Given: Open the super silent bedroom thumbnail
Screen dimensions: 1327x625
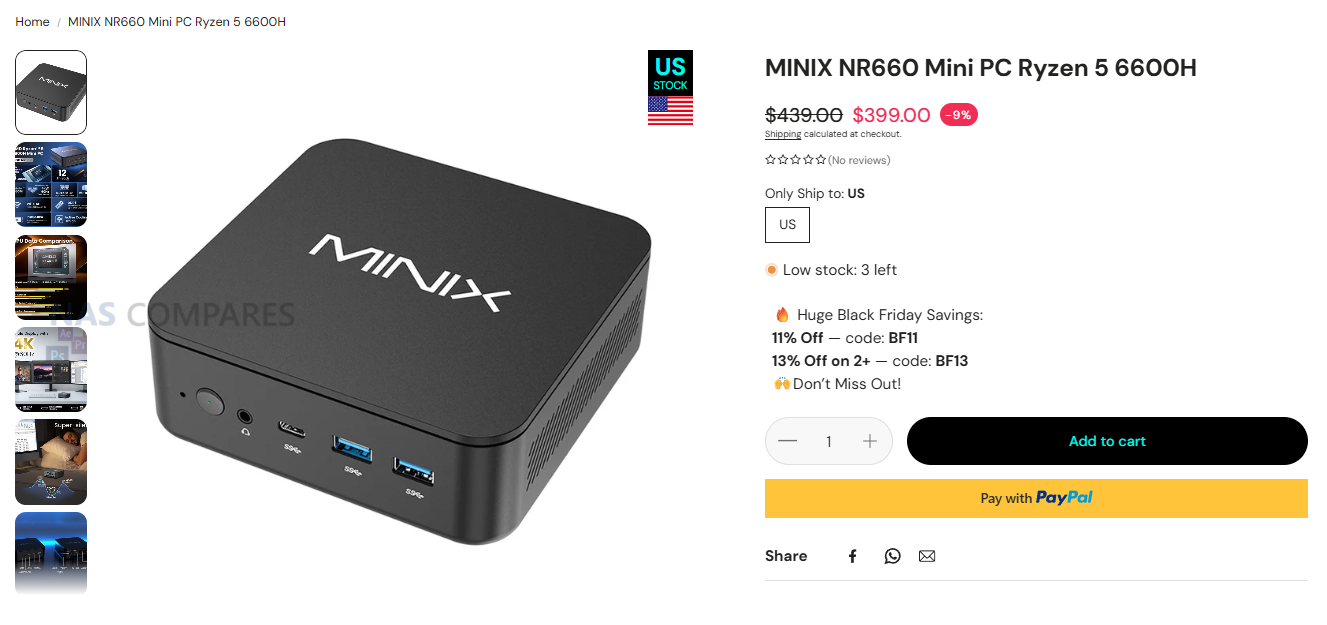Looking at the screenshot, I should [51, 462].
